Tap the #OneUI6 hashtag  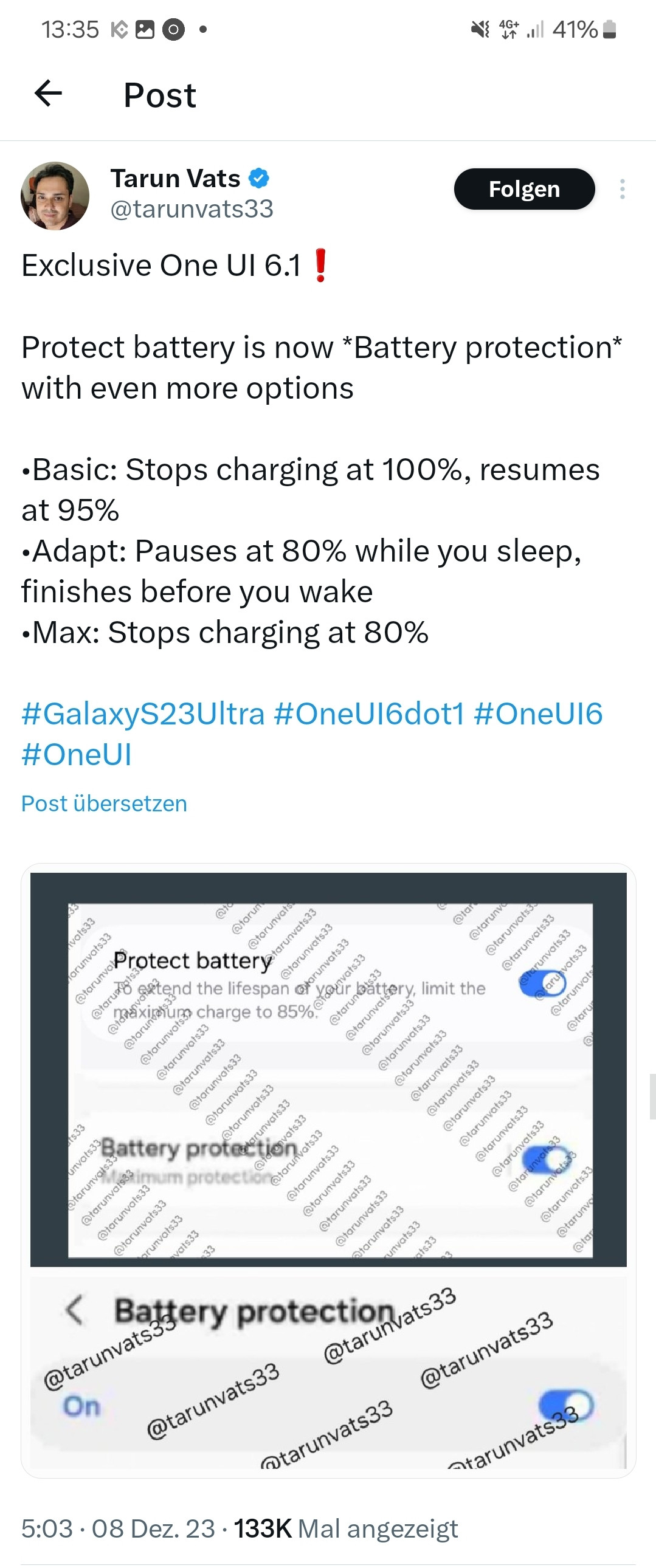(x=538, y=714)
